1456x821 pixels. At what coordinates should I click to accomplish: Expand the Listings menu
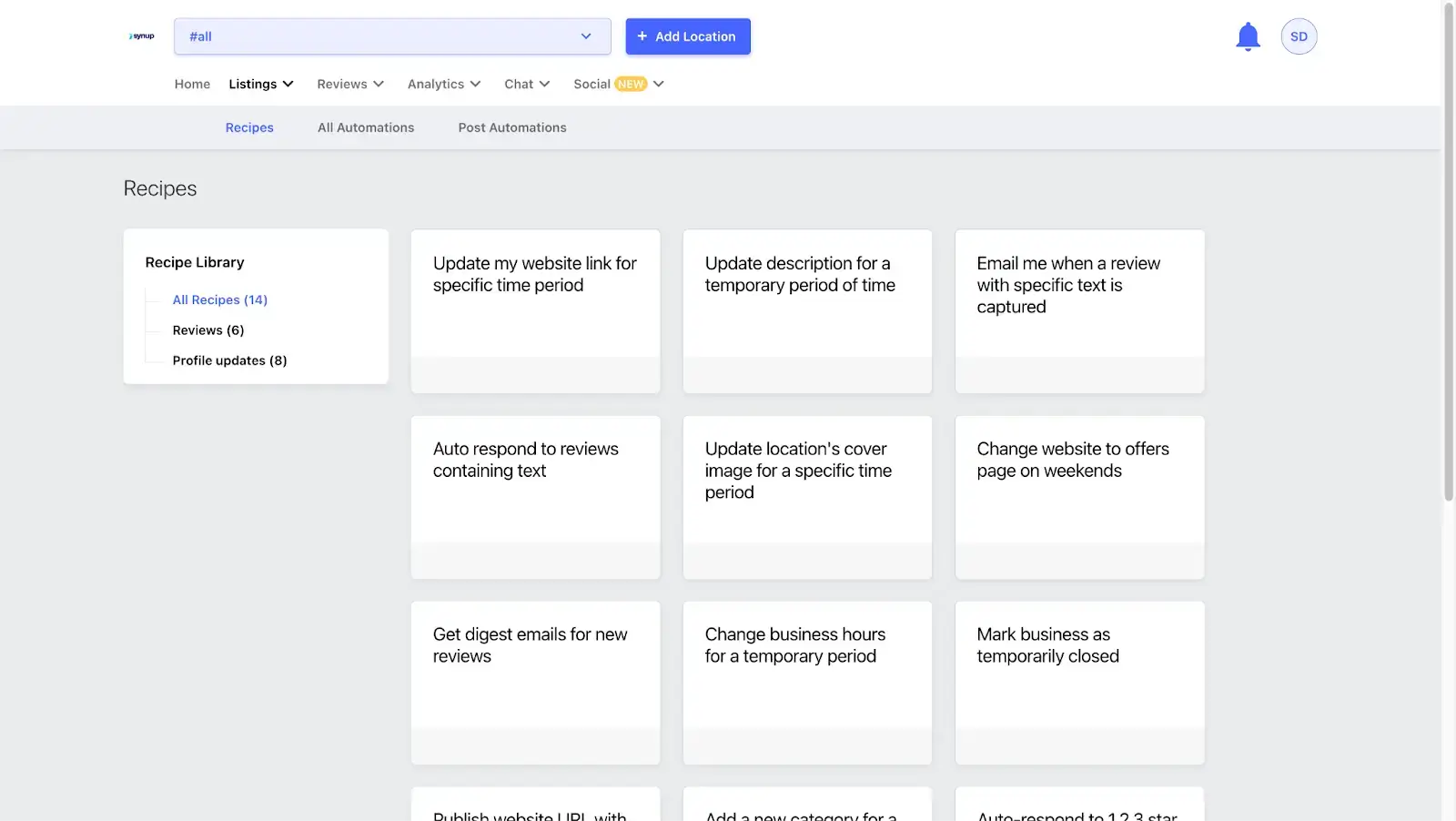(x=261, y=84)
